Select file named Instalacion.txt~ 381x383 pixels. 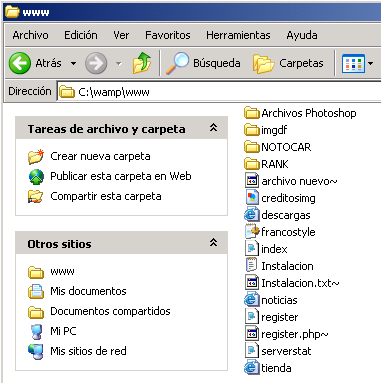(x=300, y=283)
